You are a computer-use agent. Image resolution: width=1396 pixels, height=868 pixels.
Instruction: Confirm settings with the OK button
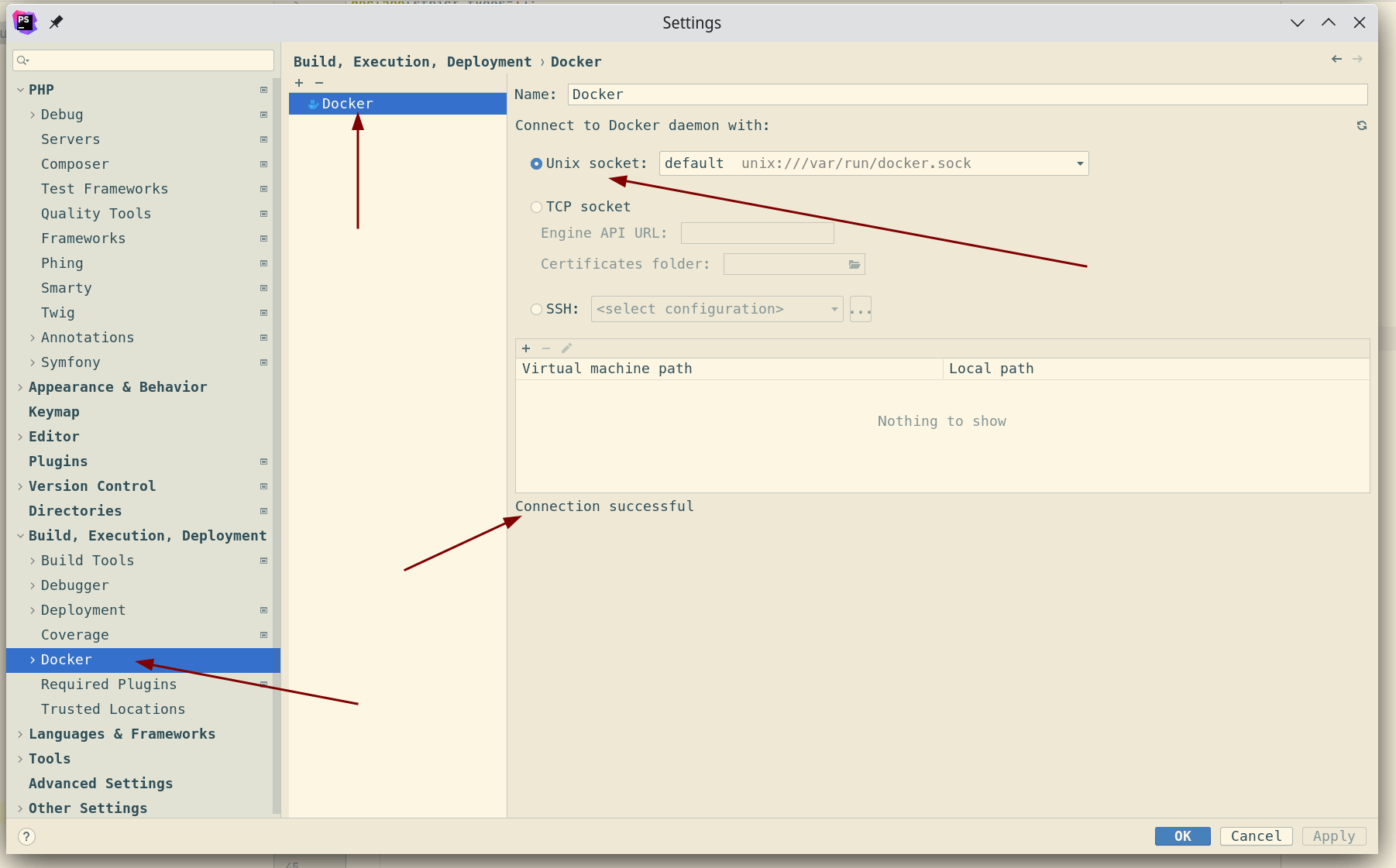point(1182,836)
